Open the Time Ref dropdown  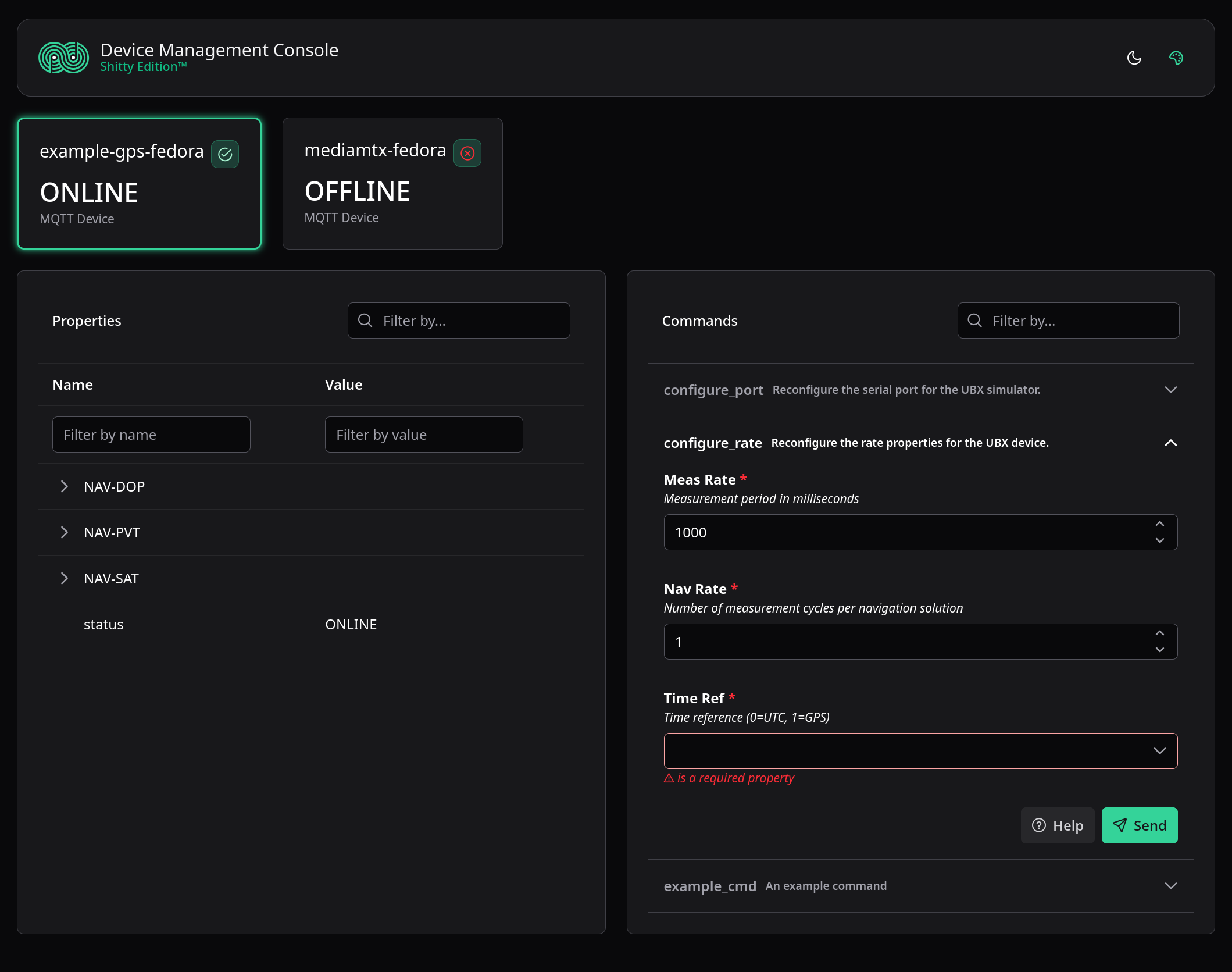(920, 751)
